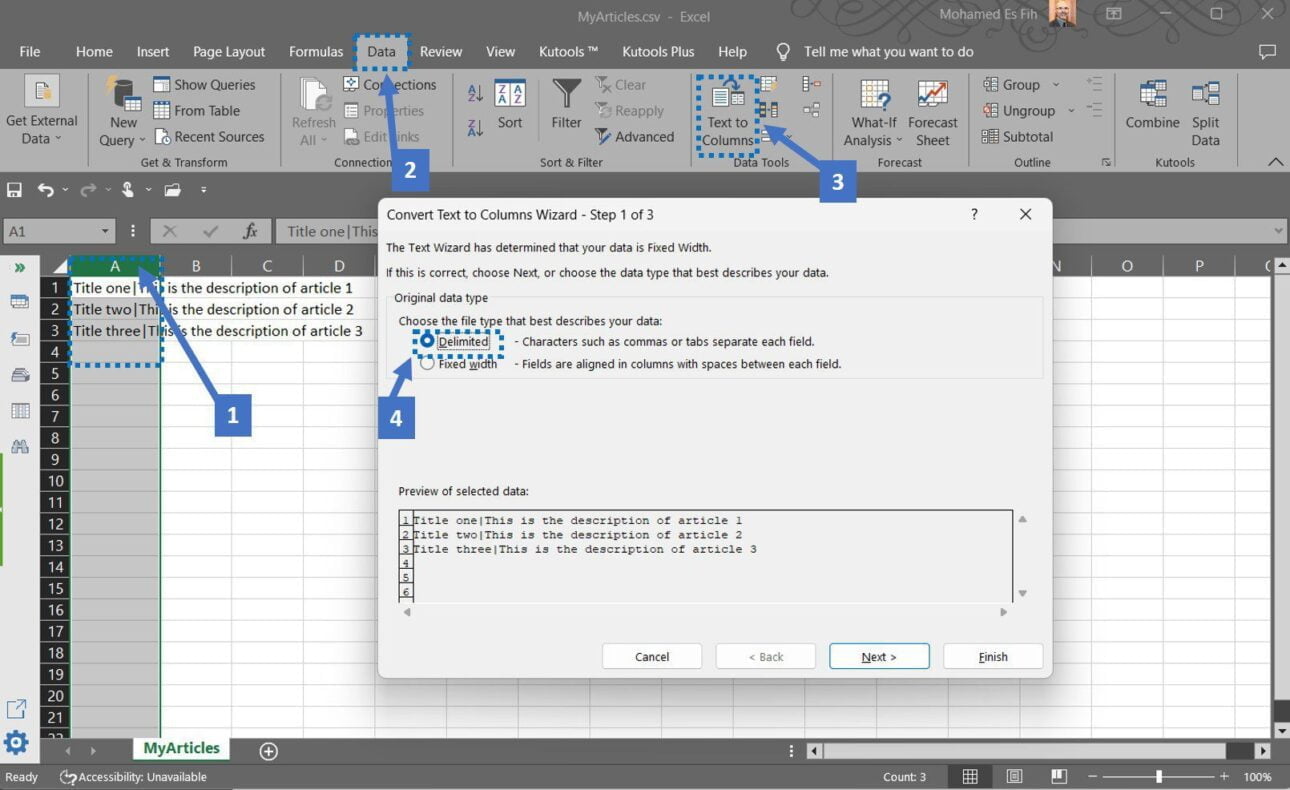Expand the Name Box dropdown

point(104,231)
